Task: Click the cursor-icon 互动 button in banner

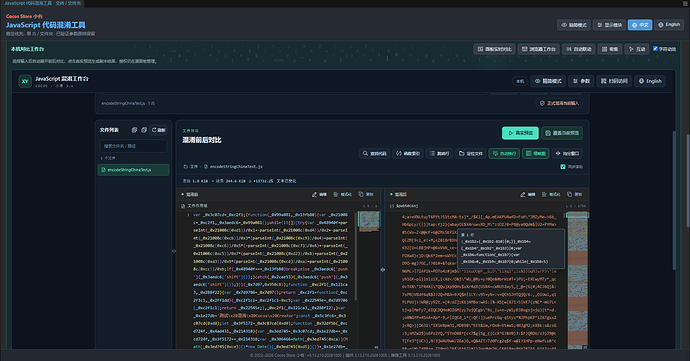Action: point(637,49)
